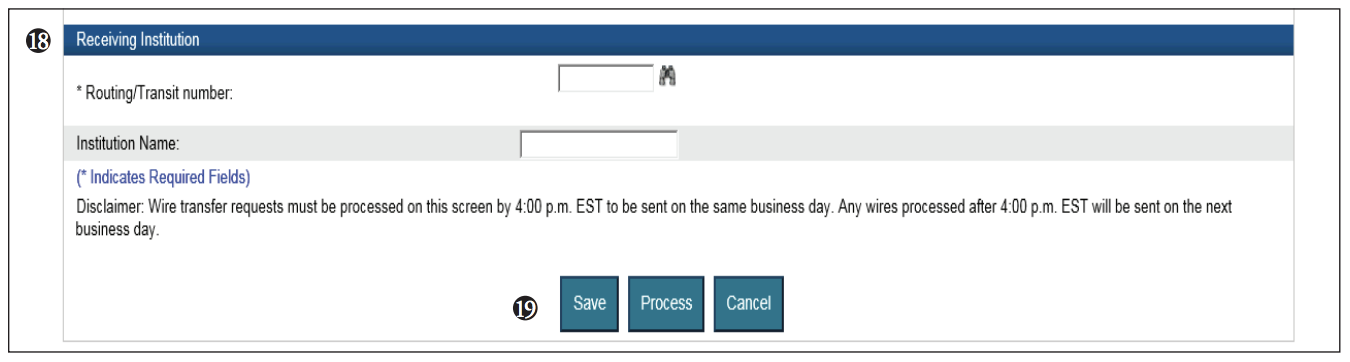Save the wire transfer request
Viewport: 1350px width, 362px height.
[590, 303]
